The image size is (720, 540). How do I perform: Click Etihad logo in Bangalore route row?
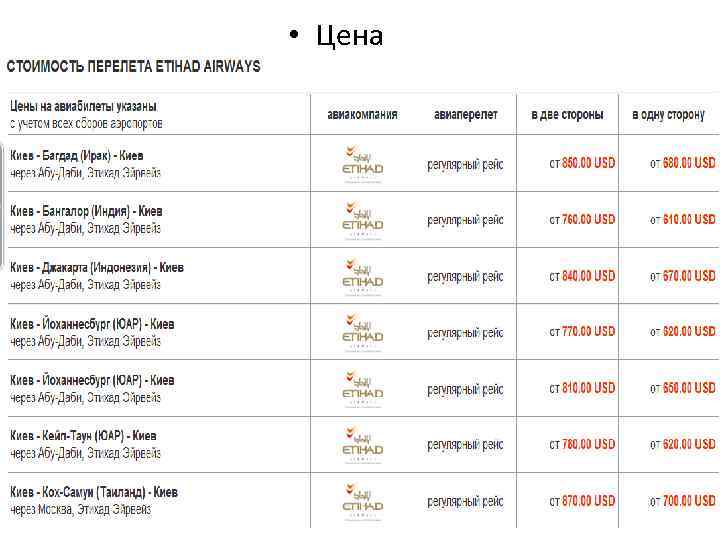coord(362,219)
